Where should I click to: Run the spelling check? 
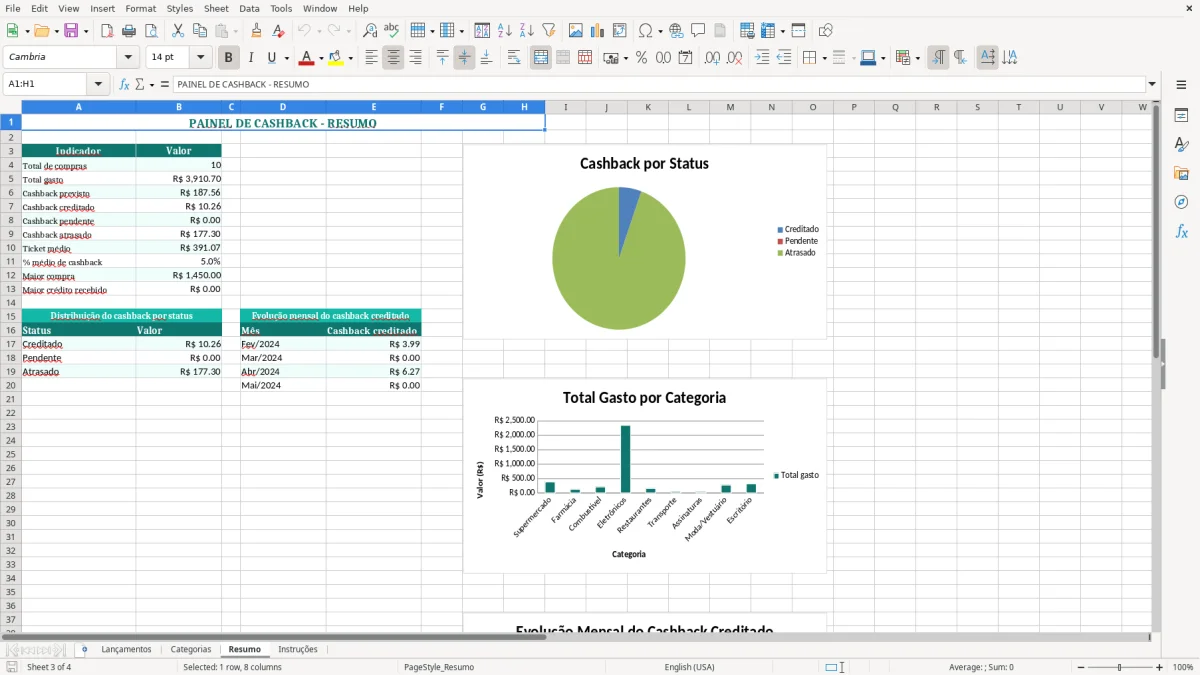point(392,31)
